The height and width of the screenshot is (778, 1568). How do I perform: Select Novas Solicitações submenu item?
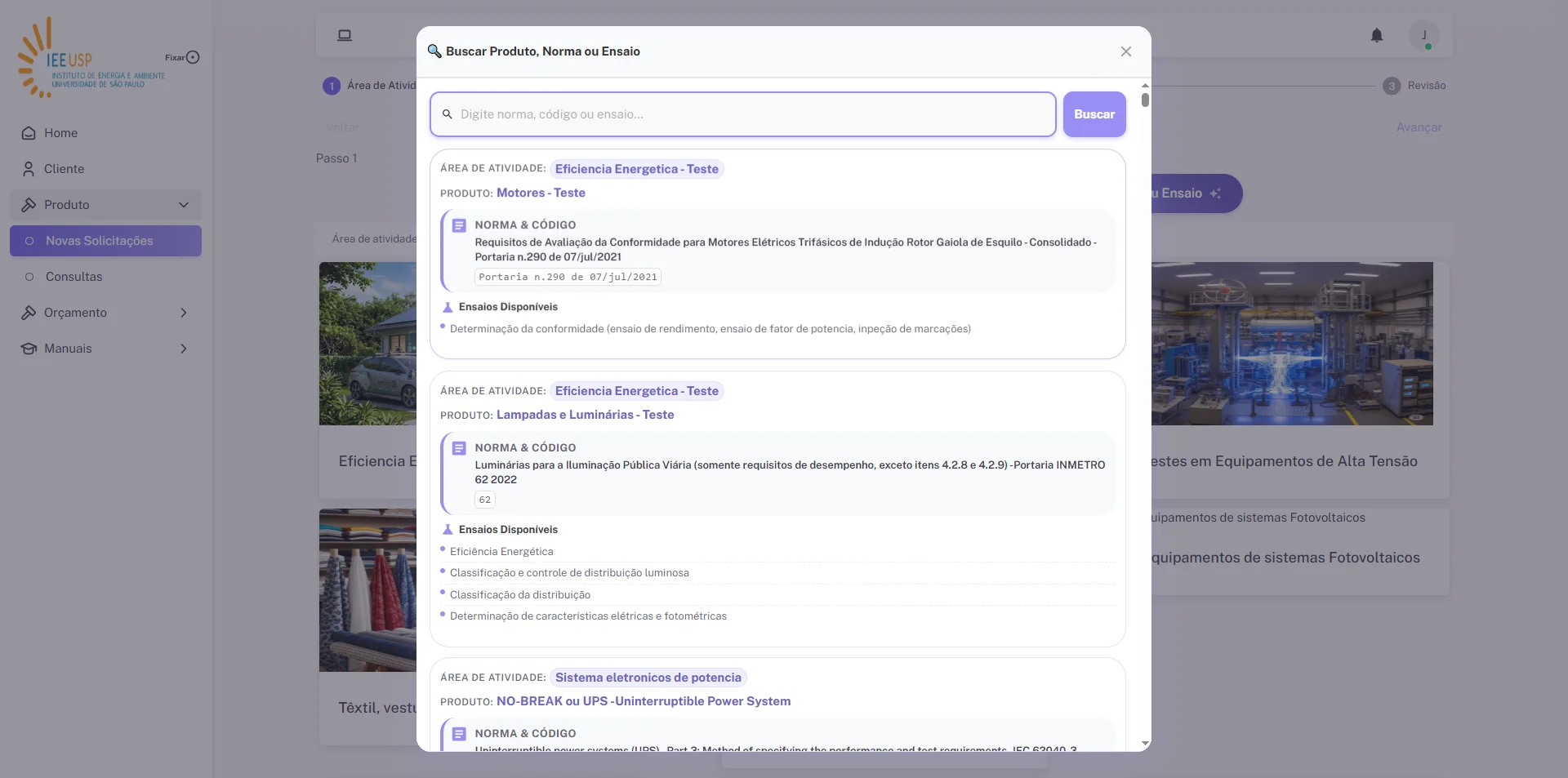coord(105,241)
